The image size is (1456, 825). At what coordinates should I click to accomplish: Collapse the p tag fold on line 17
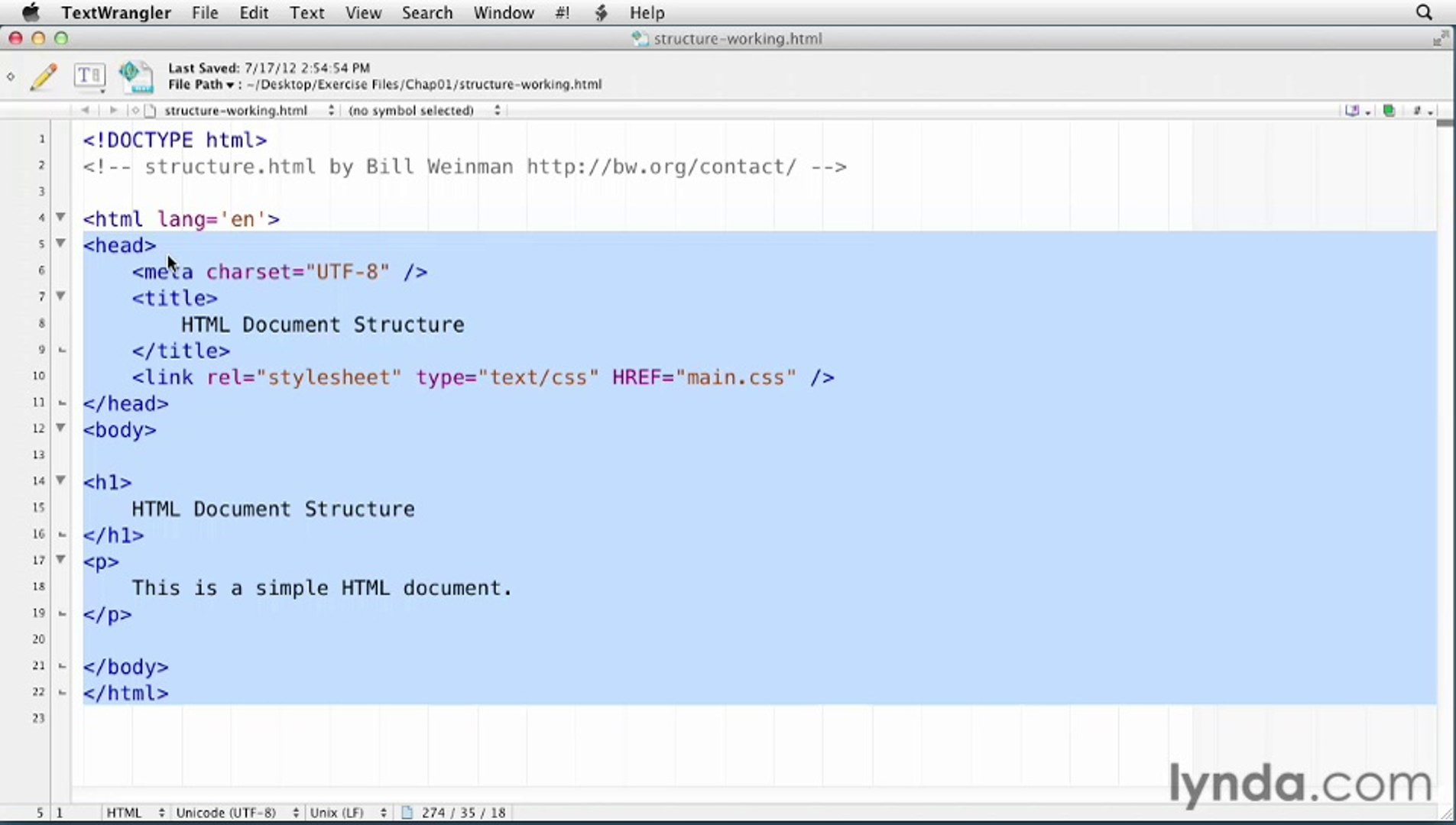(60, 560)
